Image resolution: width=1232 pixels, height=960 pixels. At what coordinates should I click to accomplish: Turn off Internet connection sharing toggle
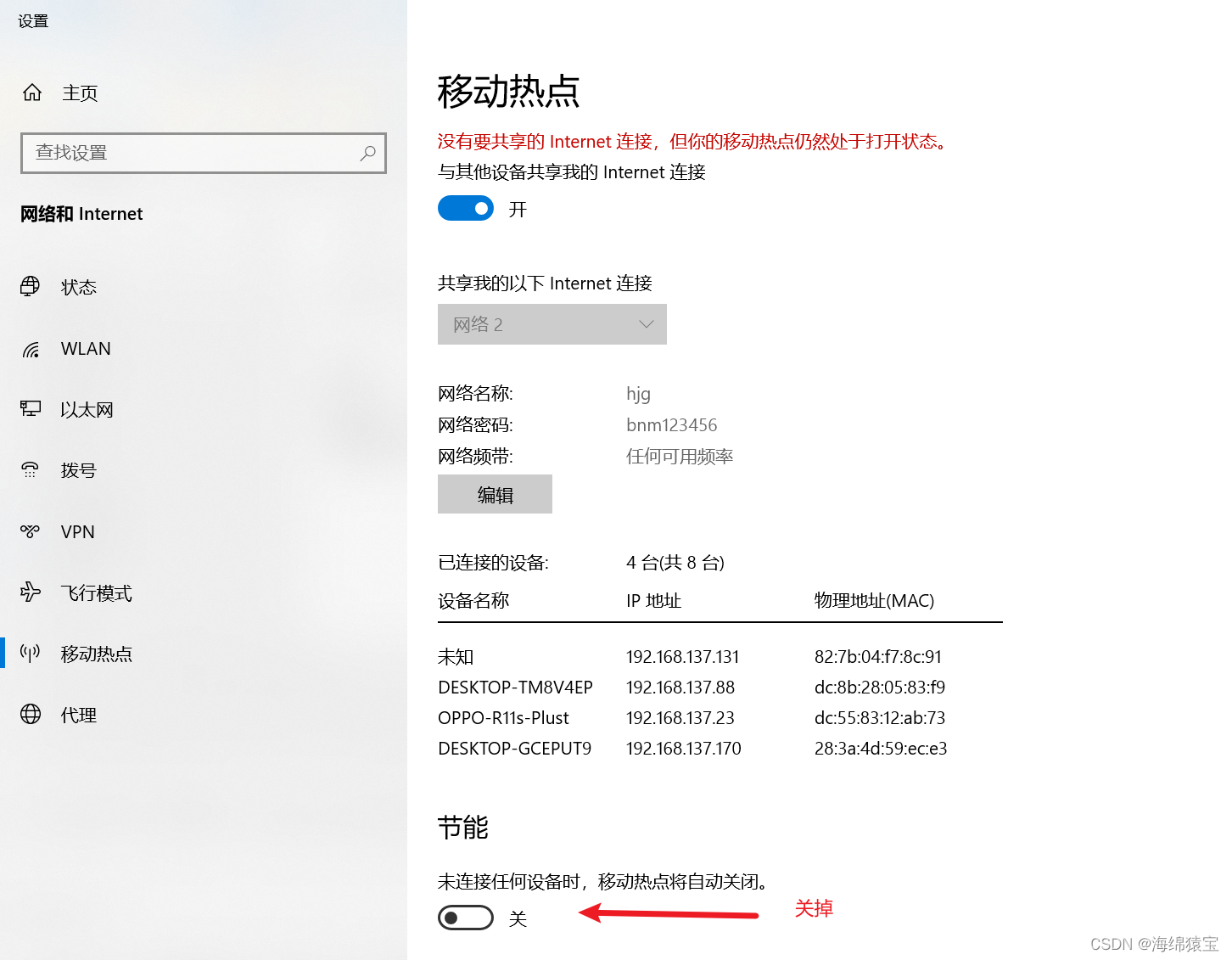[466, 208]
